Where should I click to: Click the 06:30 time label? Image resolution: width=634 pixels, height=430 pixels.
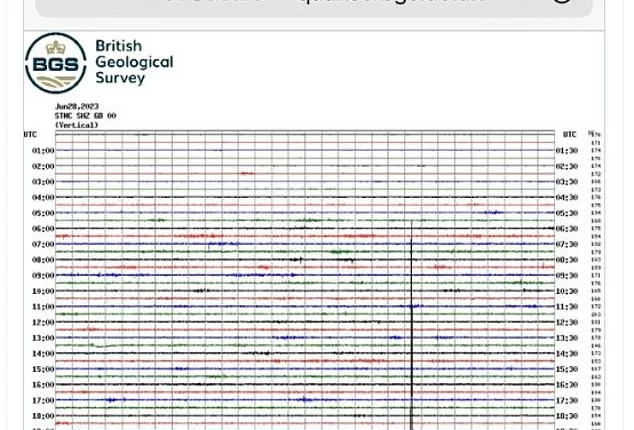(x=567, y=229)
